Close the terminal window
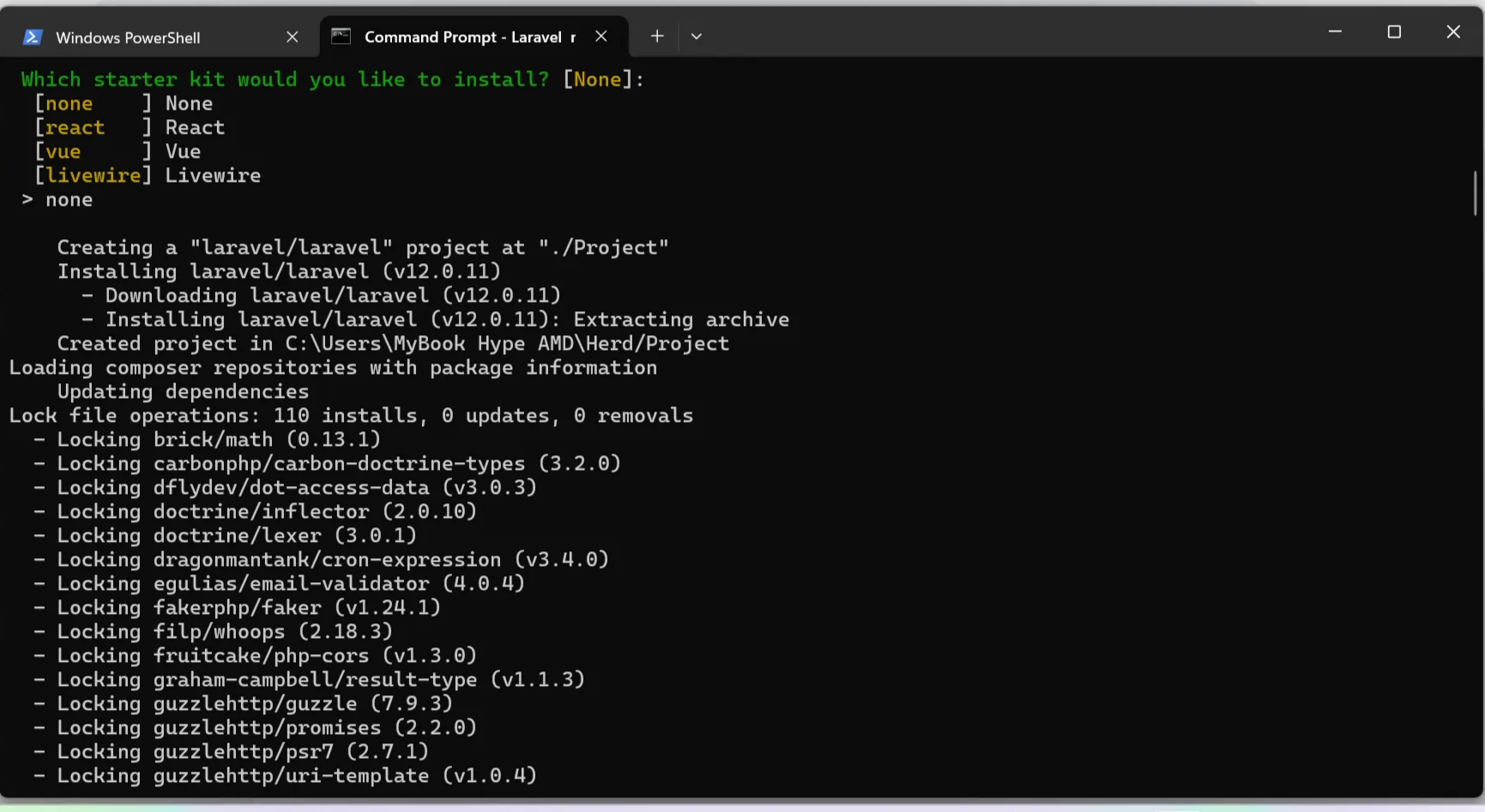This screenshot has width=1485, height=812. pos(1453,32)
